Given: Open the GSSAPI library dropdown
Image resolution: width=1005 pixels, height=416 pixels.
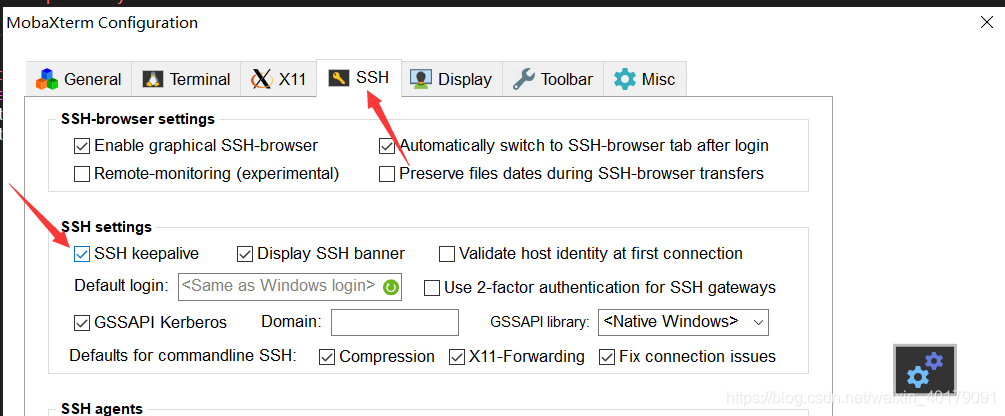Looking at the screenshot, I should point(683,322).
